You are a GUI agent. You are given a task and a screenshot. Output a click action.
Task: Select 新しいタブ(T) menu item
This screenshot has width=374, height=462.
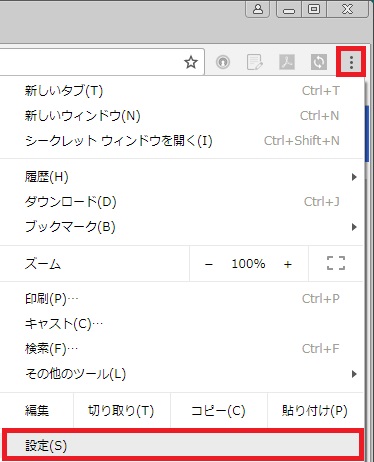182,91
